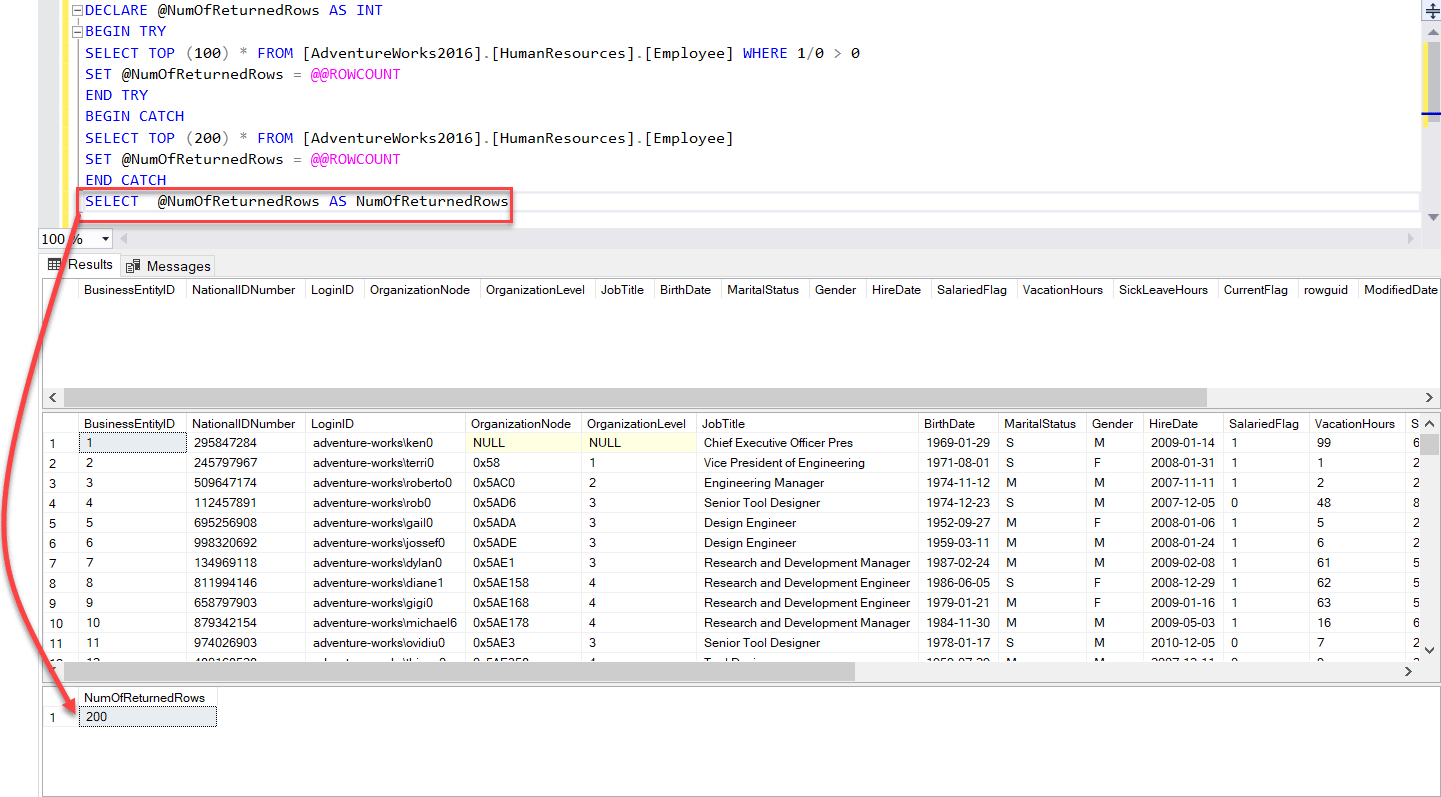Click the WHERE 1/0 > 0 clause
Screen dimensions: 1441x797
point(801,53)
